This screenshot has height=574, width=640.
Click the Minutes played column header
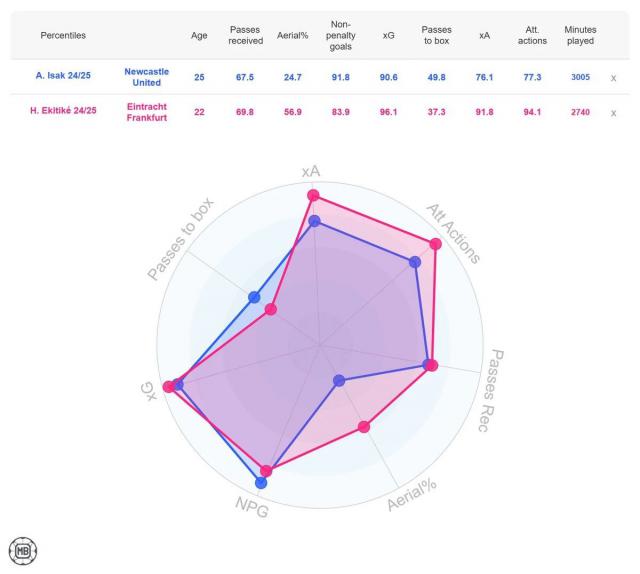579,35
